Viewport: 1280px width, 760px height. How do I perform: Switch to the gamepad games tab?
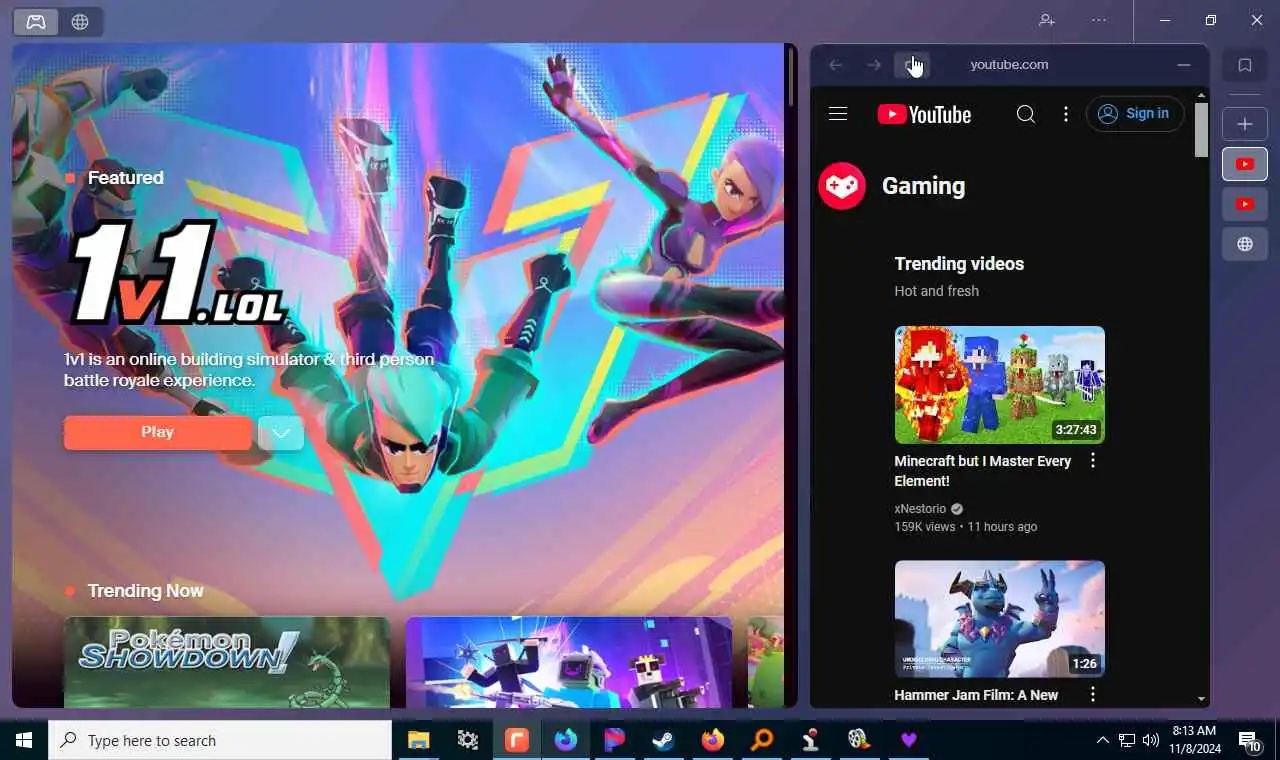coord(36,21)
